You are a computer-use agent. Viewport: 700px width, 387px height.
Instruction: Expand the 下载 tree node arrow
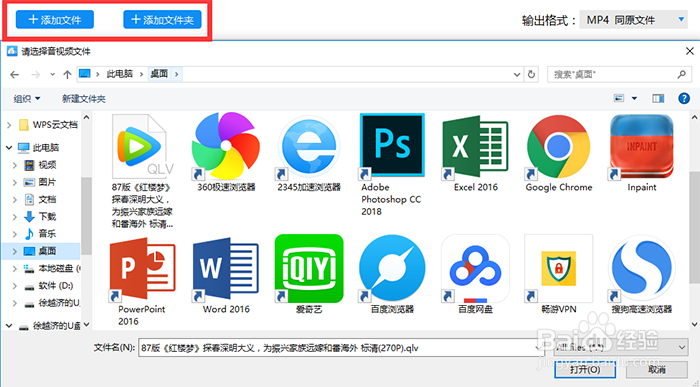click(14, 216)
